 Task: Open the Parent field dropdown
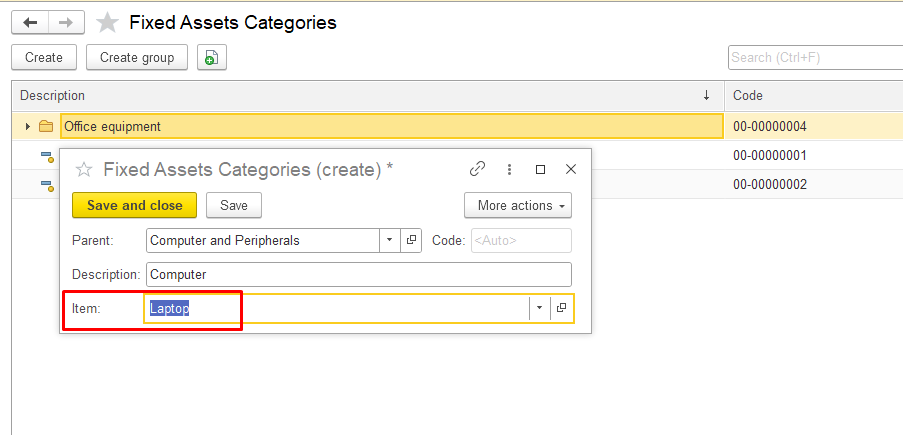[389, 240]
